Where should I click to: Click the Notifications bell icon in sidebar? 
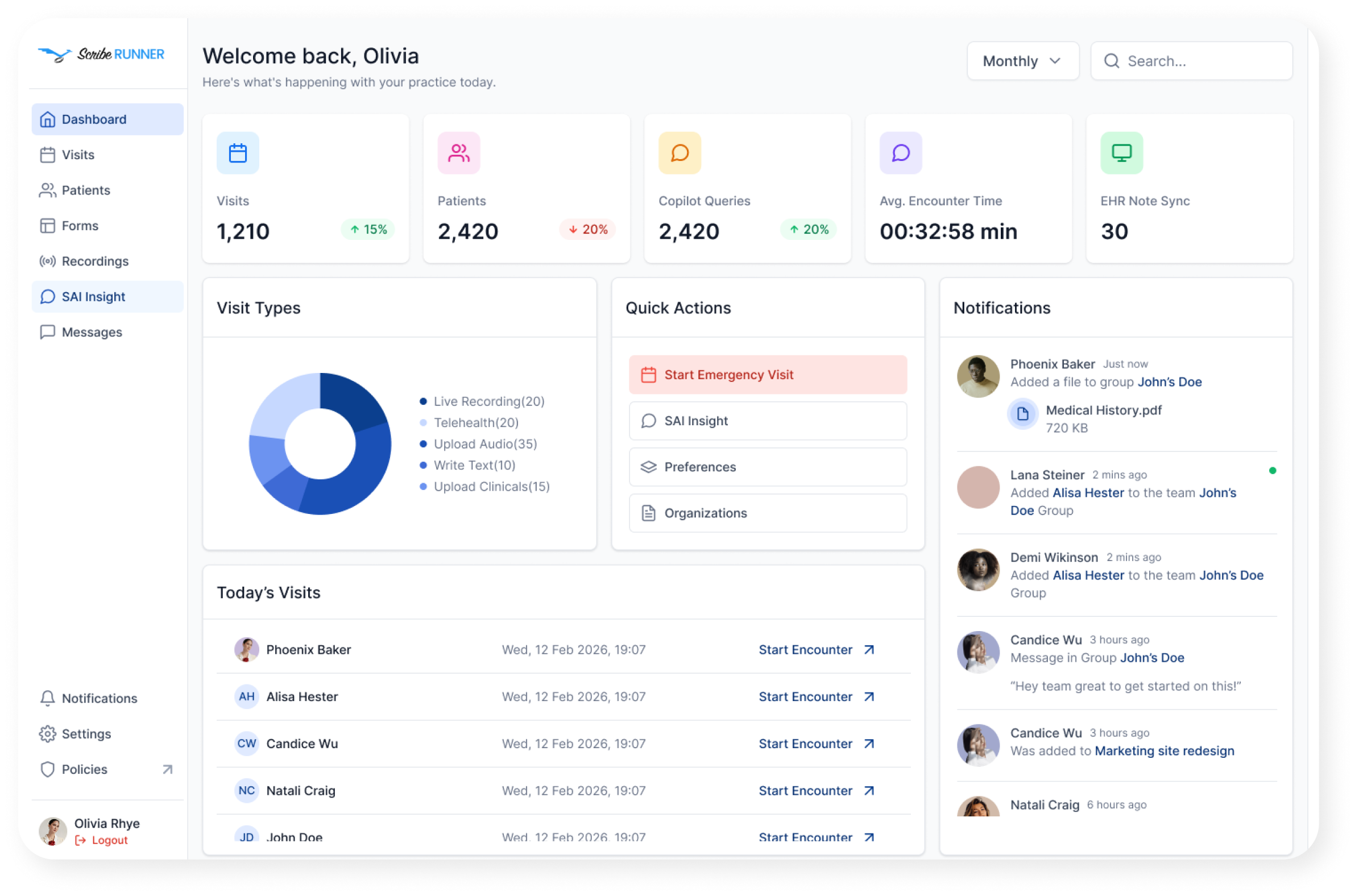tap(47, 698)
